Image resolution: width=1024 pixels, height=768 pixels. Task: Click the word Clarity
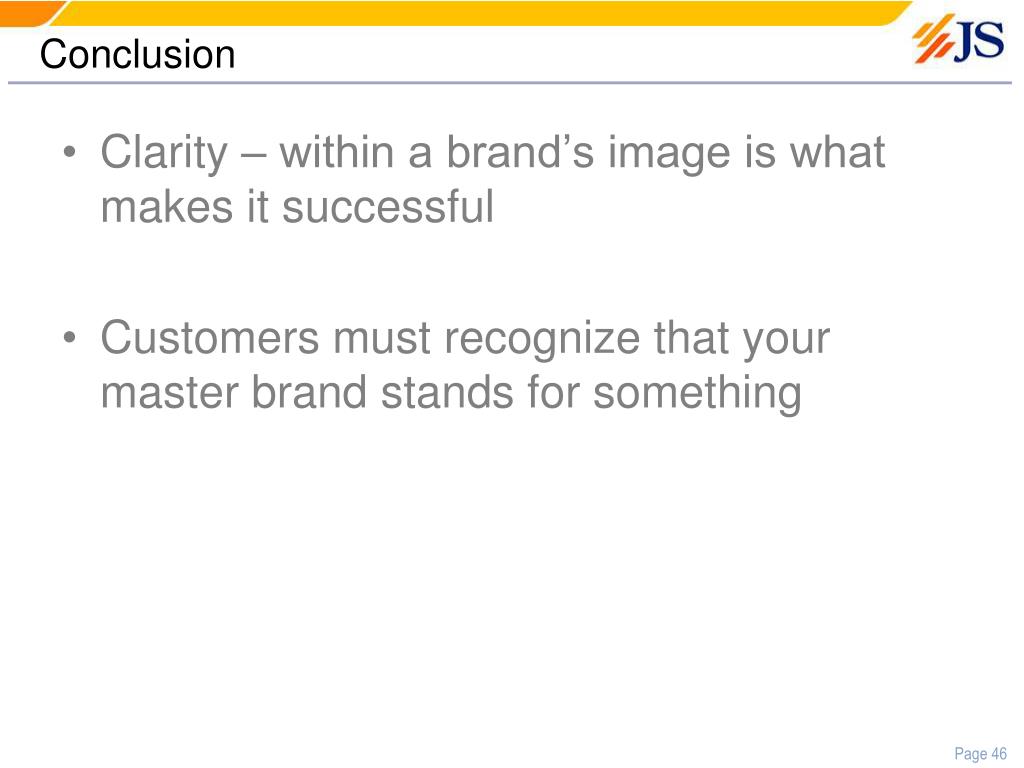[x=164, y=153]
